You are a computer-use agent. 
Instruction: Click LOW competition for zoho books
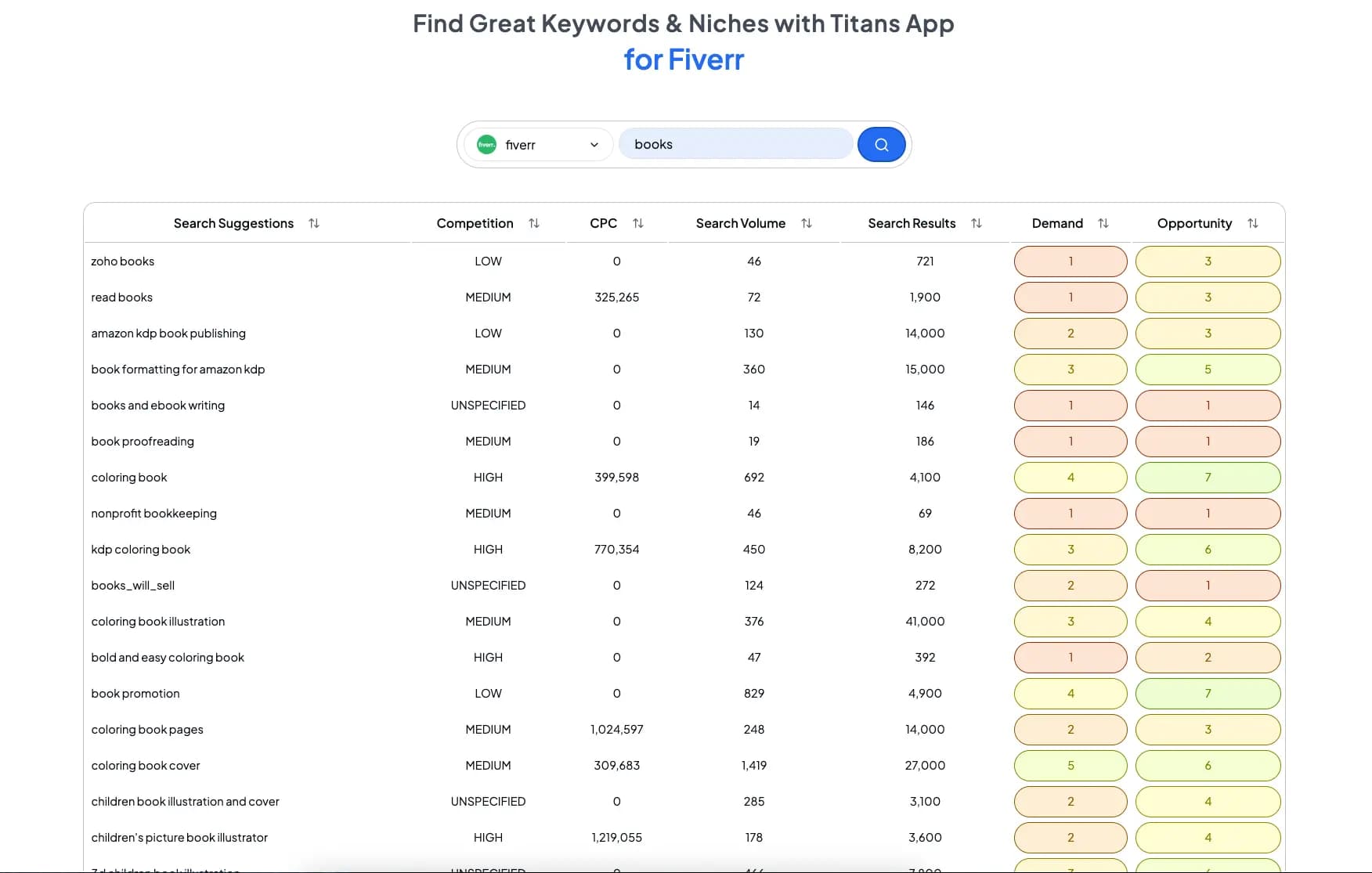pos(488,262)
